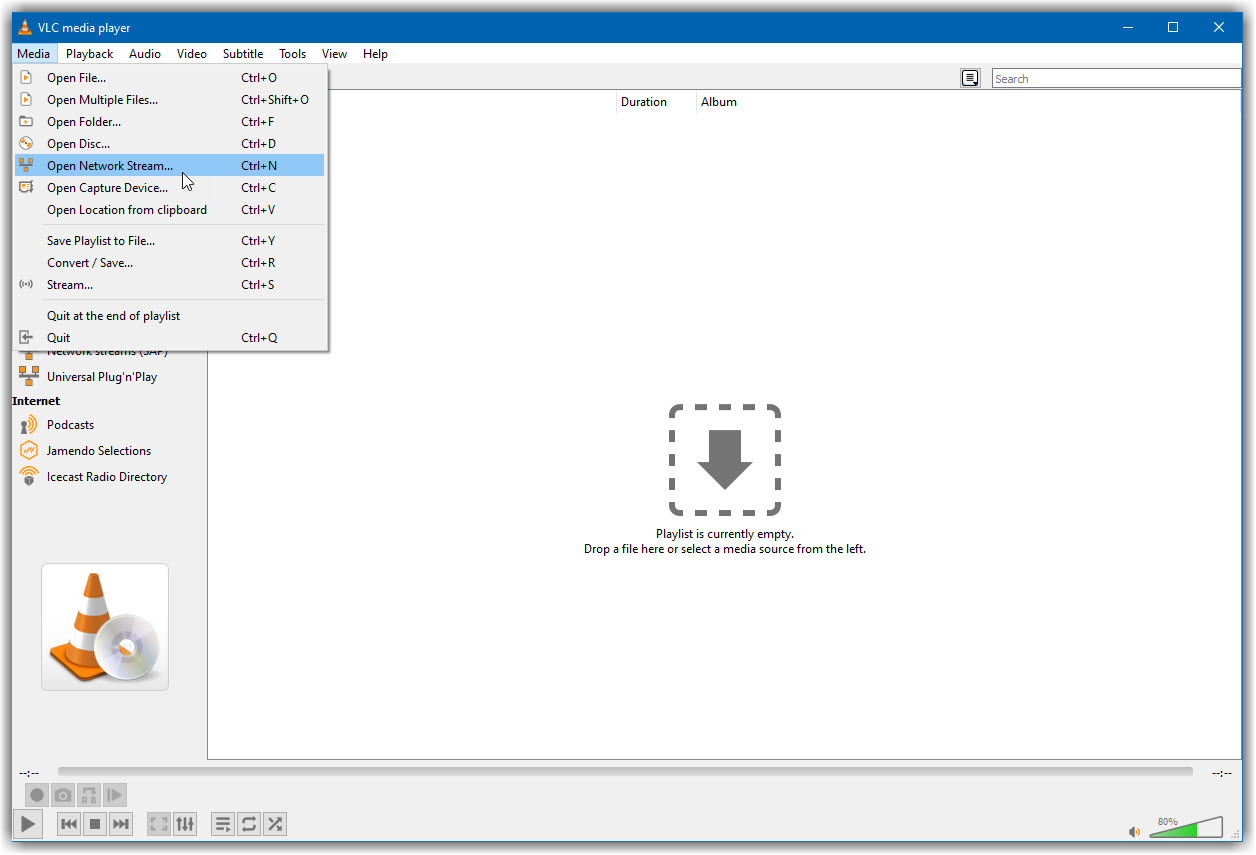The width and height of the screenshot is (1256, 855).
Task: Open the Help menu
Action: point(376,54)
